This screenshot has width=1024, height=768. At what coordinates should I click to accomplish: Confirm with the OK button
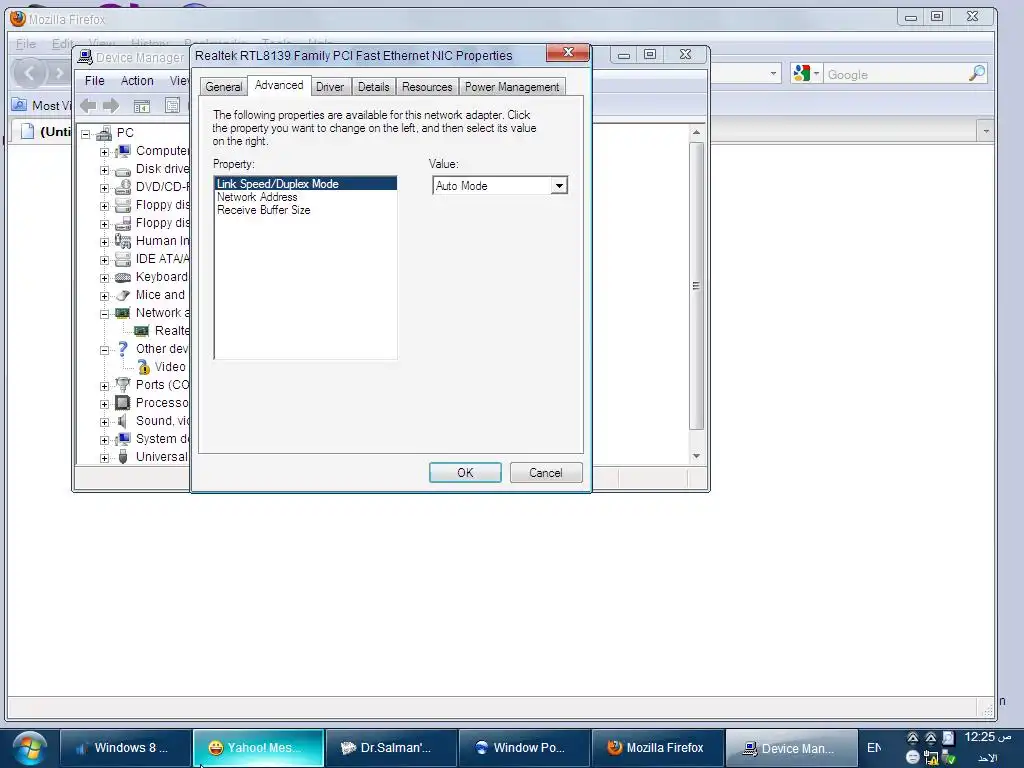coord(465,473)
